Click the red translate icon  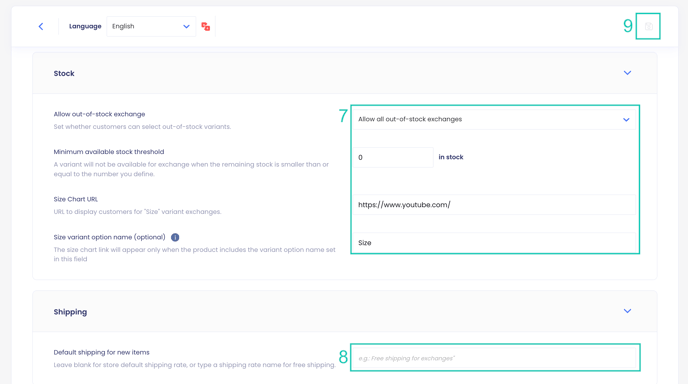205,26
